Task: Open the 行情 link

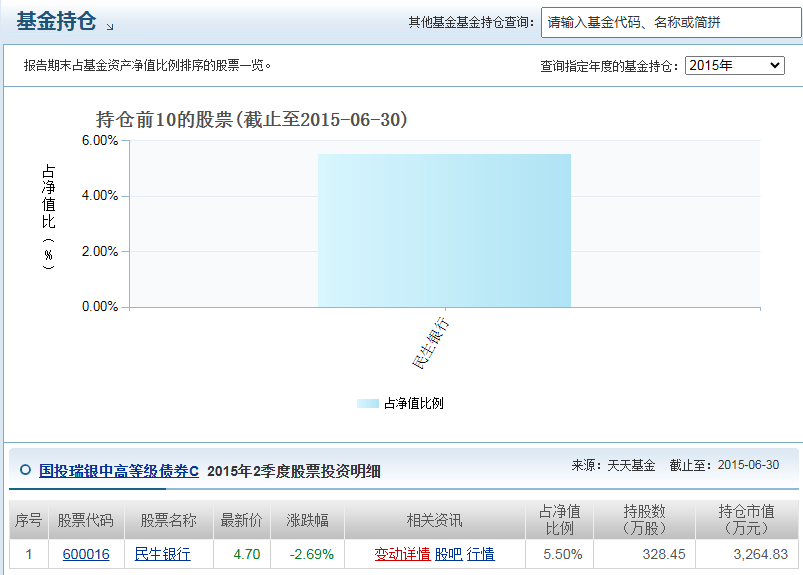Action: (480, 554)
